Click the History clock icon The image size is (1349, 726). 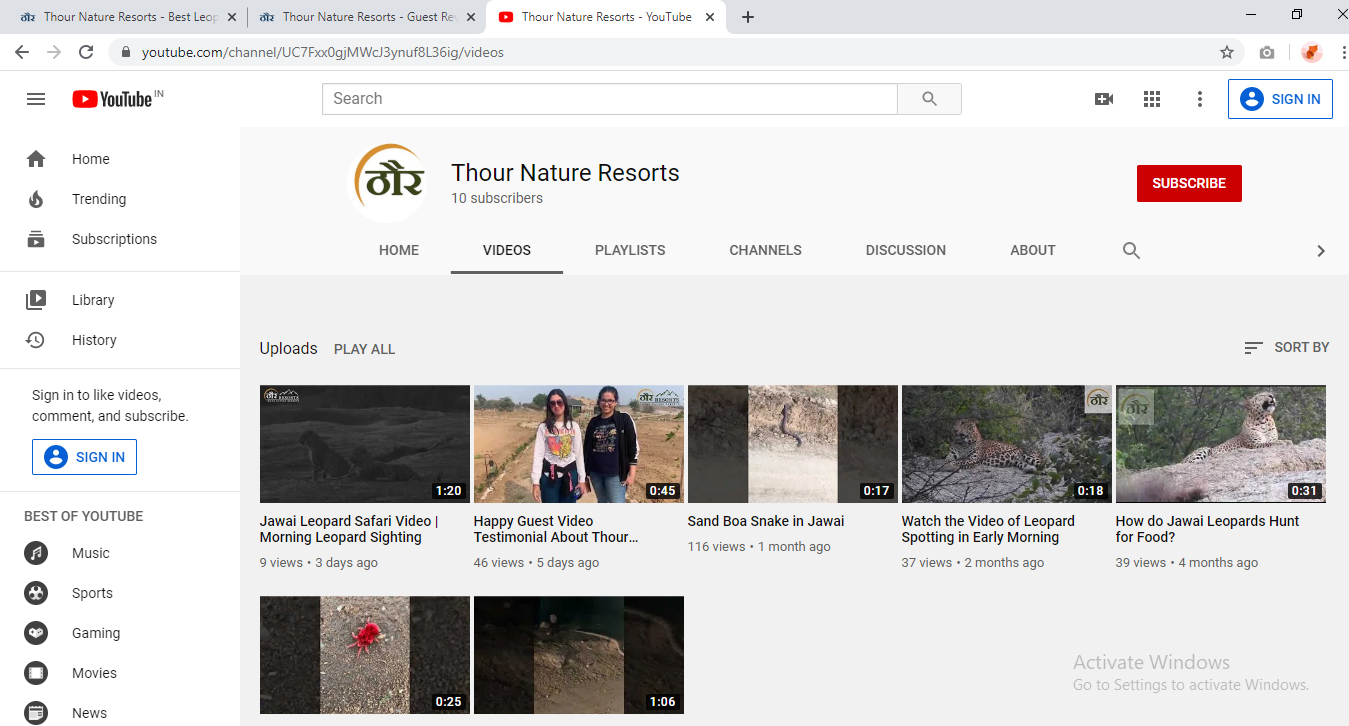pyautogui.click(x=36, y=340)
